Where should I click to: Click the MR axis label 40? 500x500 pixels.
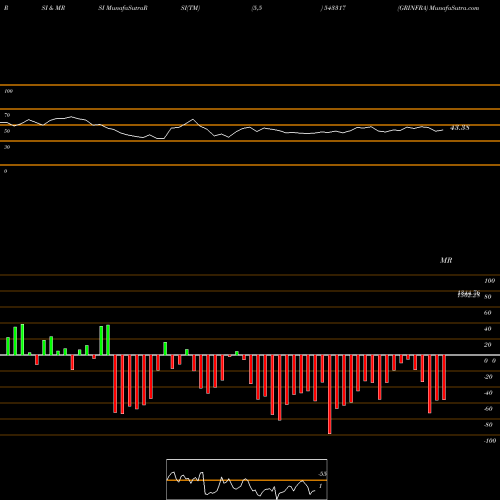click(488, 329)
